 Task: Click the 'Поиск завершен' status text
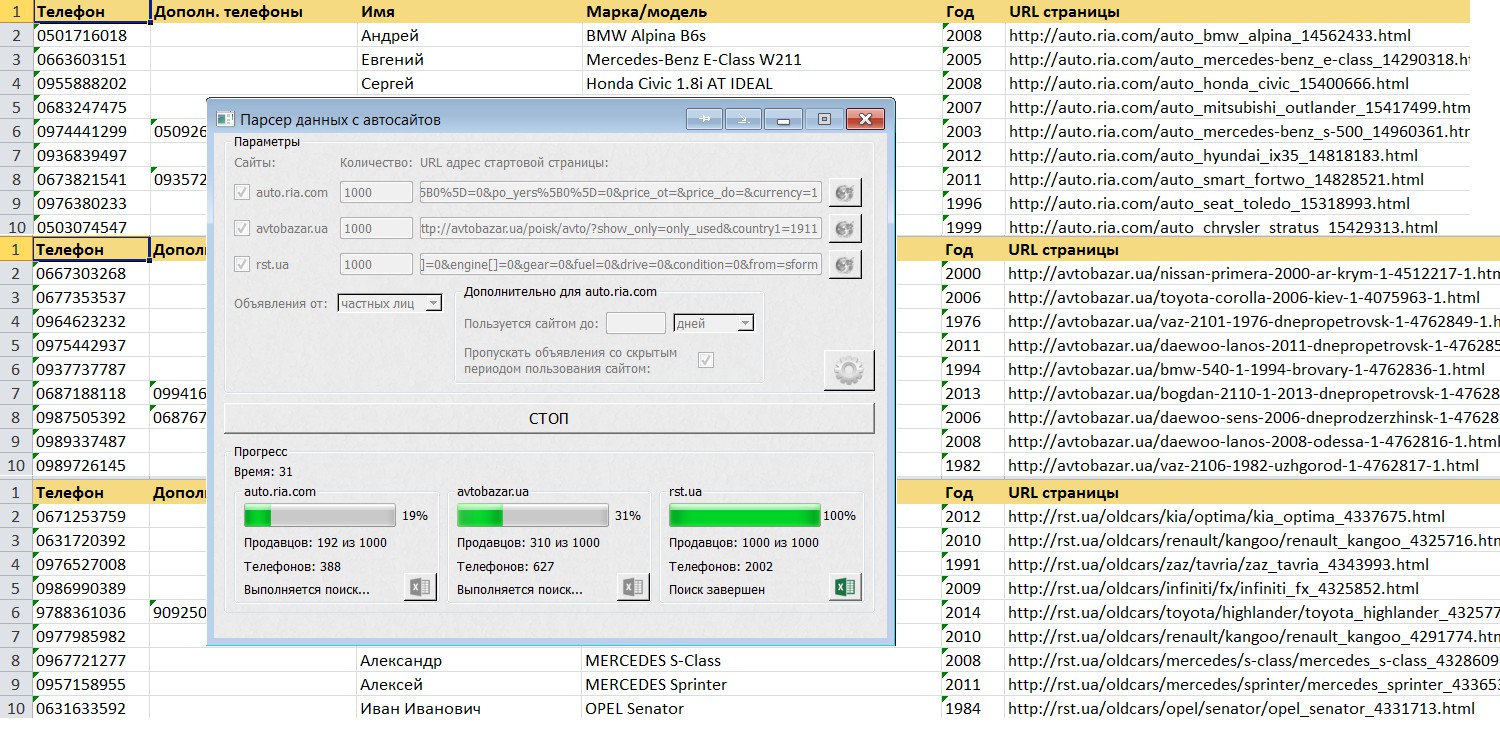pos(717,589)
